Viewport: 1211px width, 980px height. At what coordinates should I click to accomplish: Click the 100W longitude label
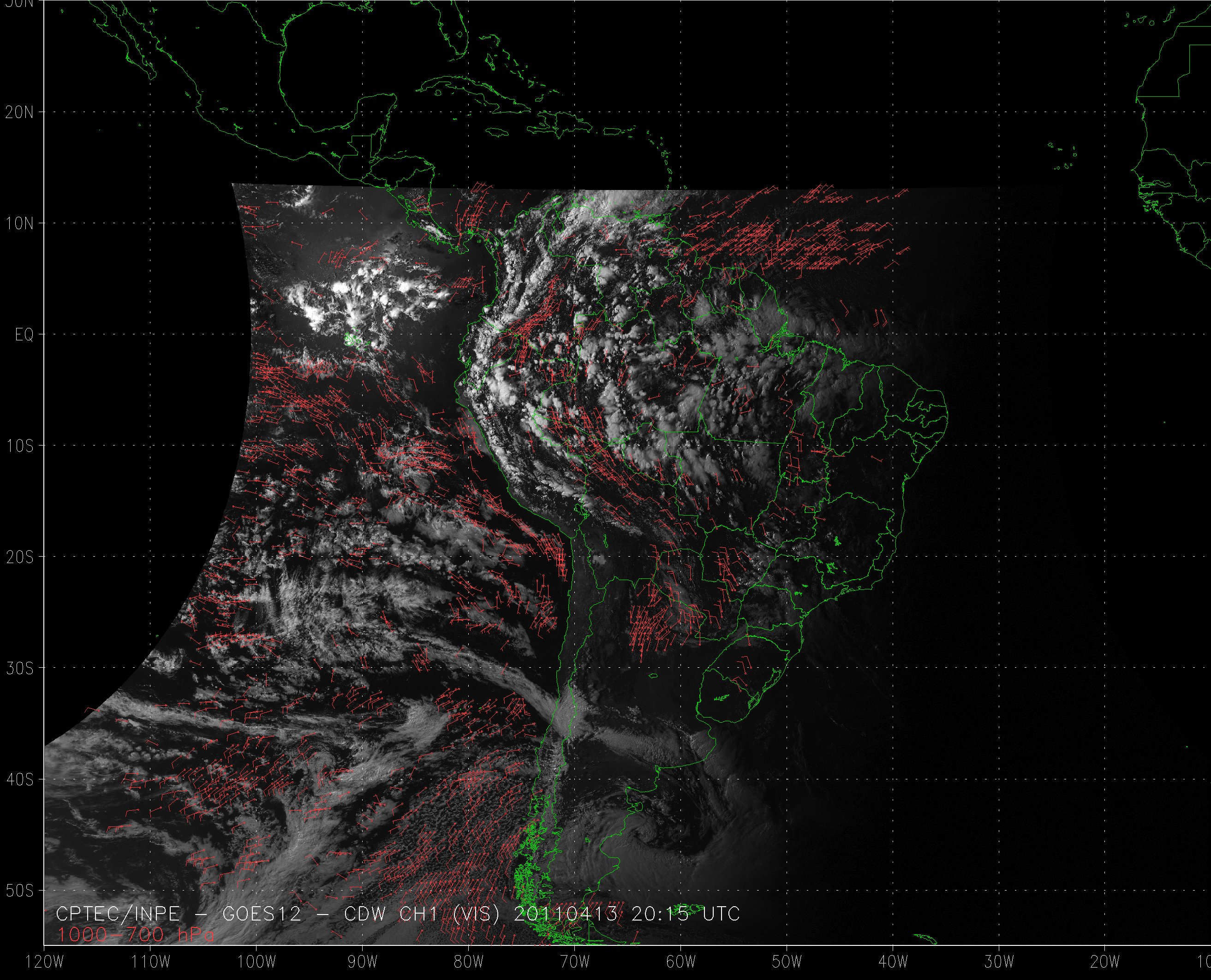[x=257, y=962]
